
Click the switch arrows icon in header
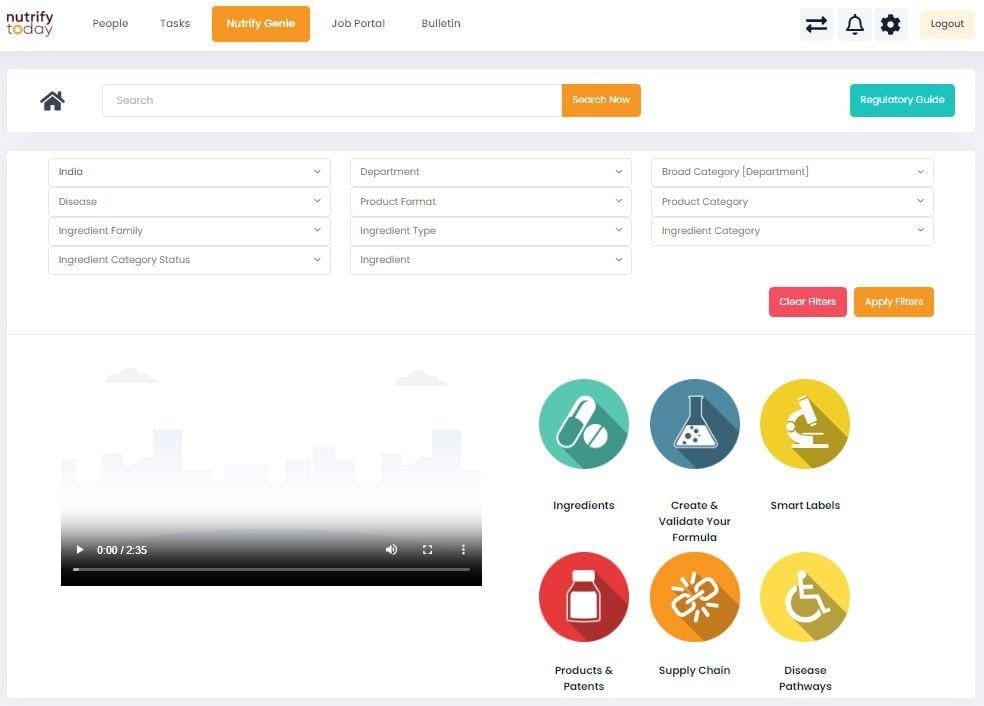click(817, 24)
